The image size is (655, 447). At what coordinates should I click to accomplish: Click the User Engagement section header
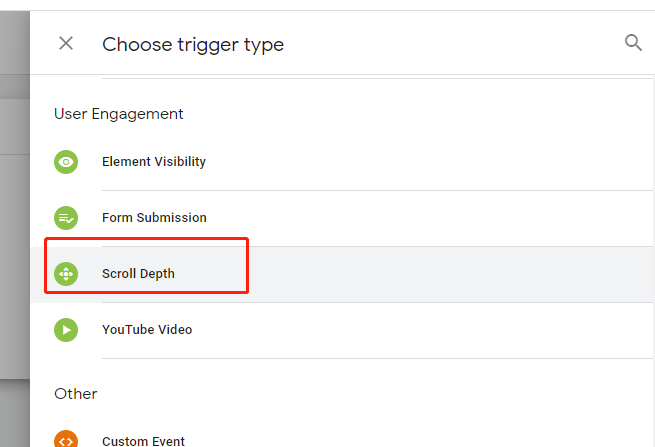point(119,114)
